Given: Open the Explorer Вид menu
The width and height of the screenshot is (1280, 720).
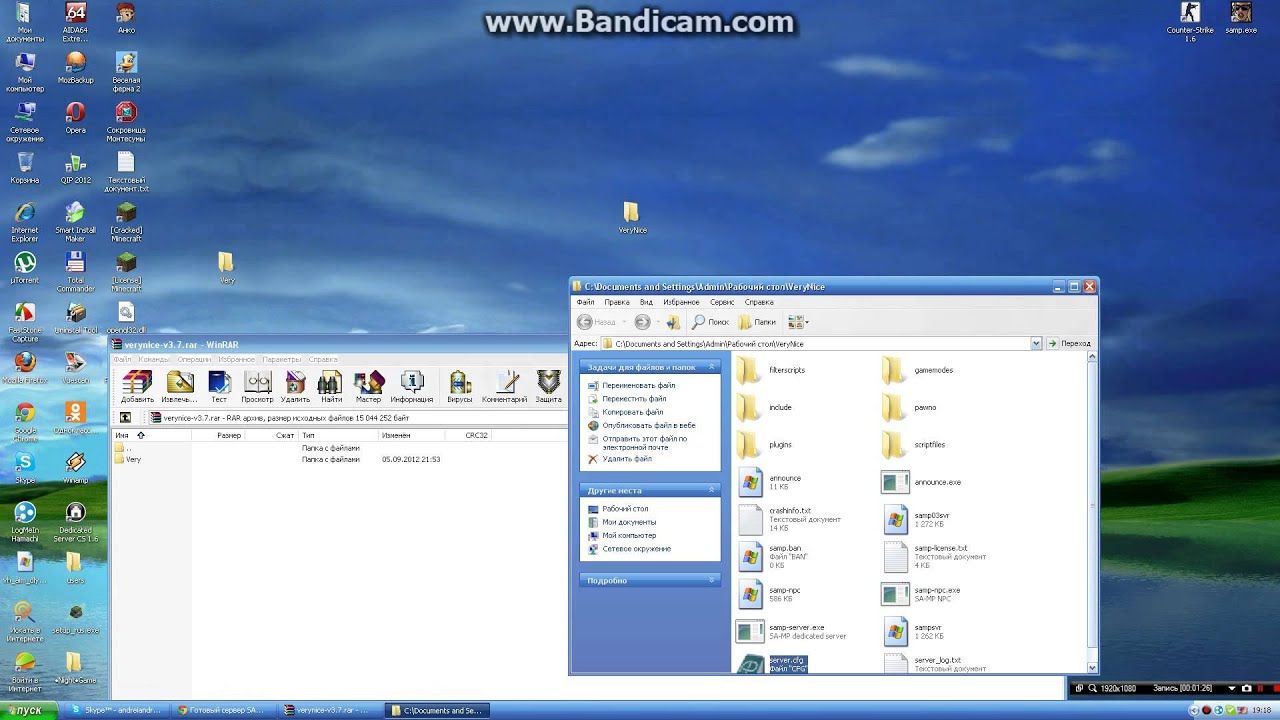Looking at the screenshot, I should coord(646,302).
